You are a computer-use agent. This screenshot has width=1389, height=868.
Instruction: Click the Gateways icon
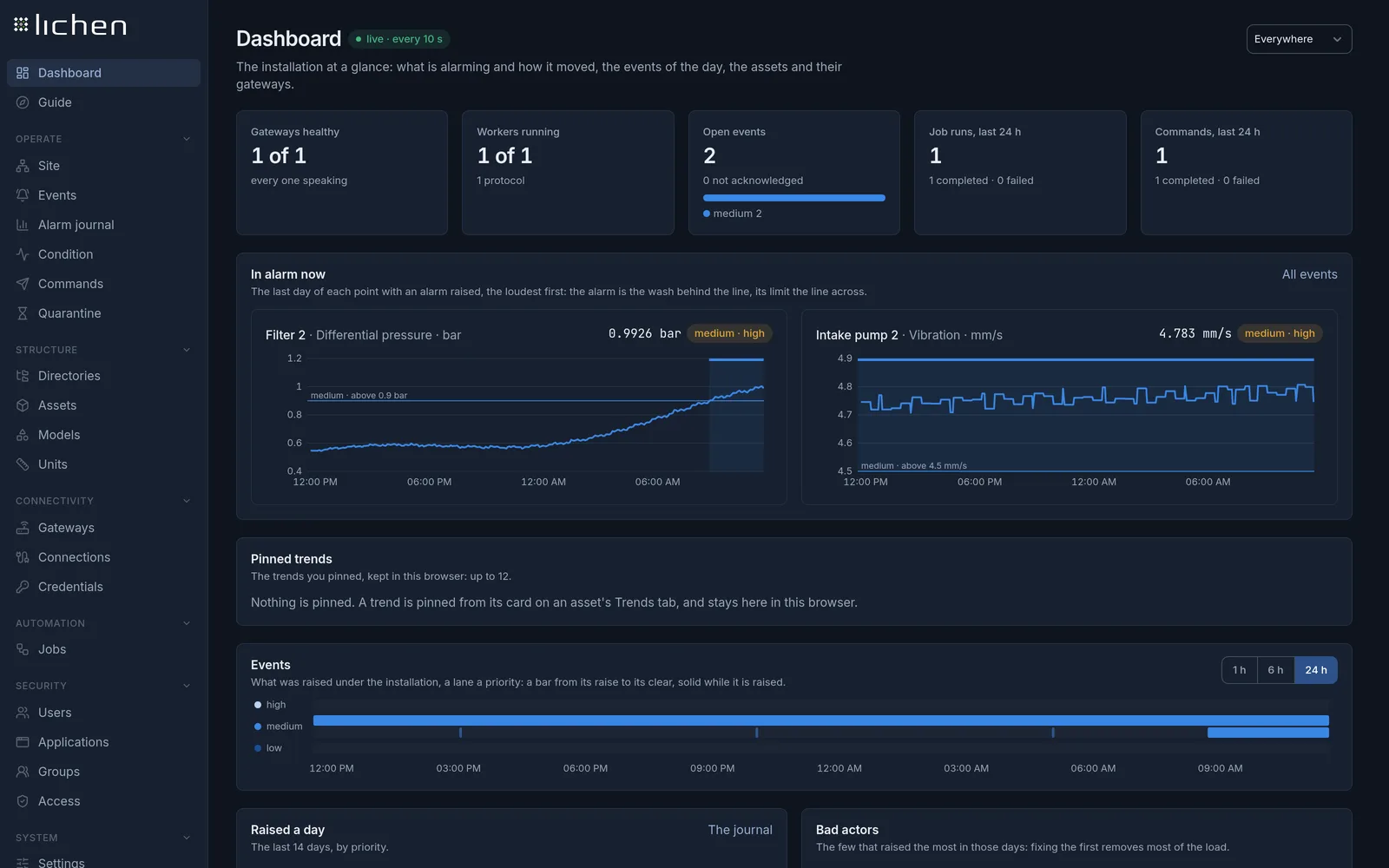[23, 528]
